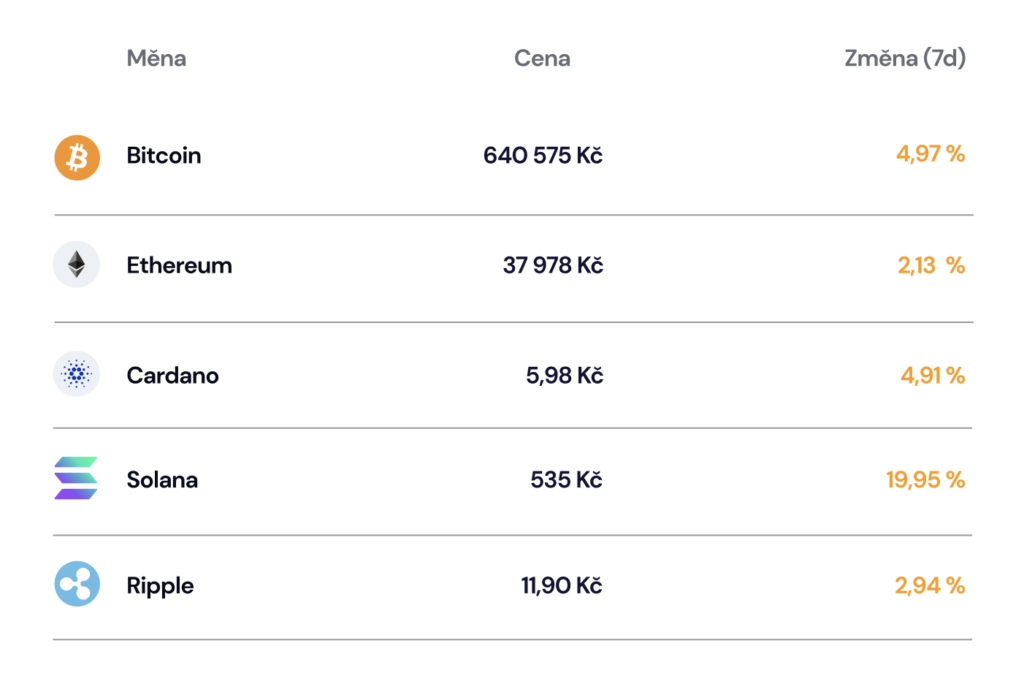Click Ripple price 11,90 Kč
This screenshot has width=1024, height=684.
561,585
